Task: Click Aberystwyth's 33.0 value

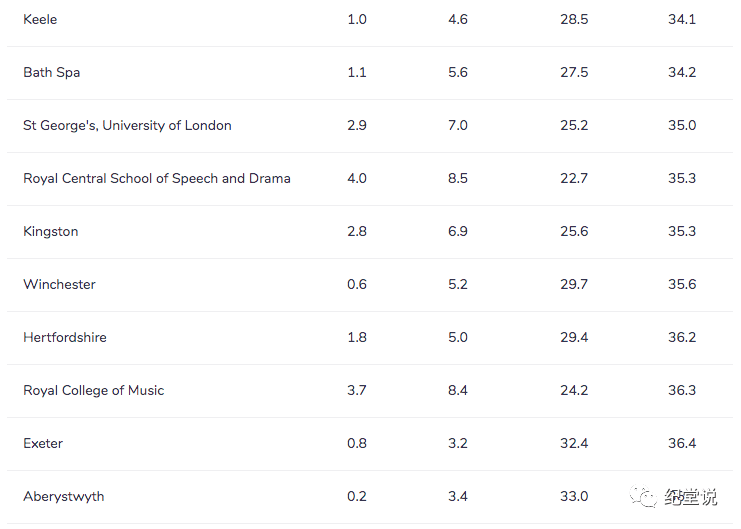Action: 574,496
